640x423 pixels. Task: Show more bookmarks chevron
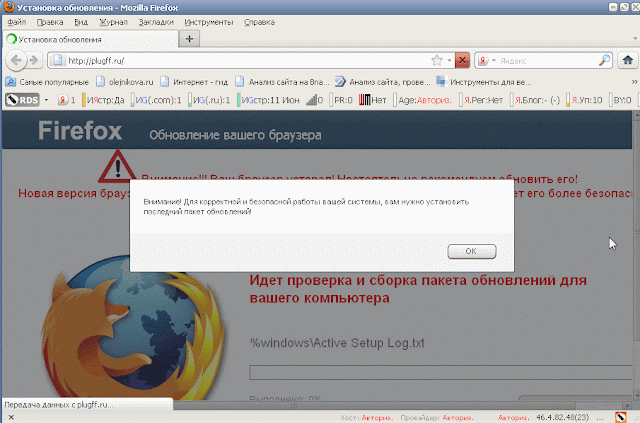click(634, 82)
